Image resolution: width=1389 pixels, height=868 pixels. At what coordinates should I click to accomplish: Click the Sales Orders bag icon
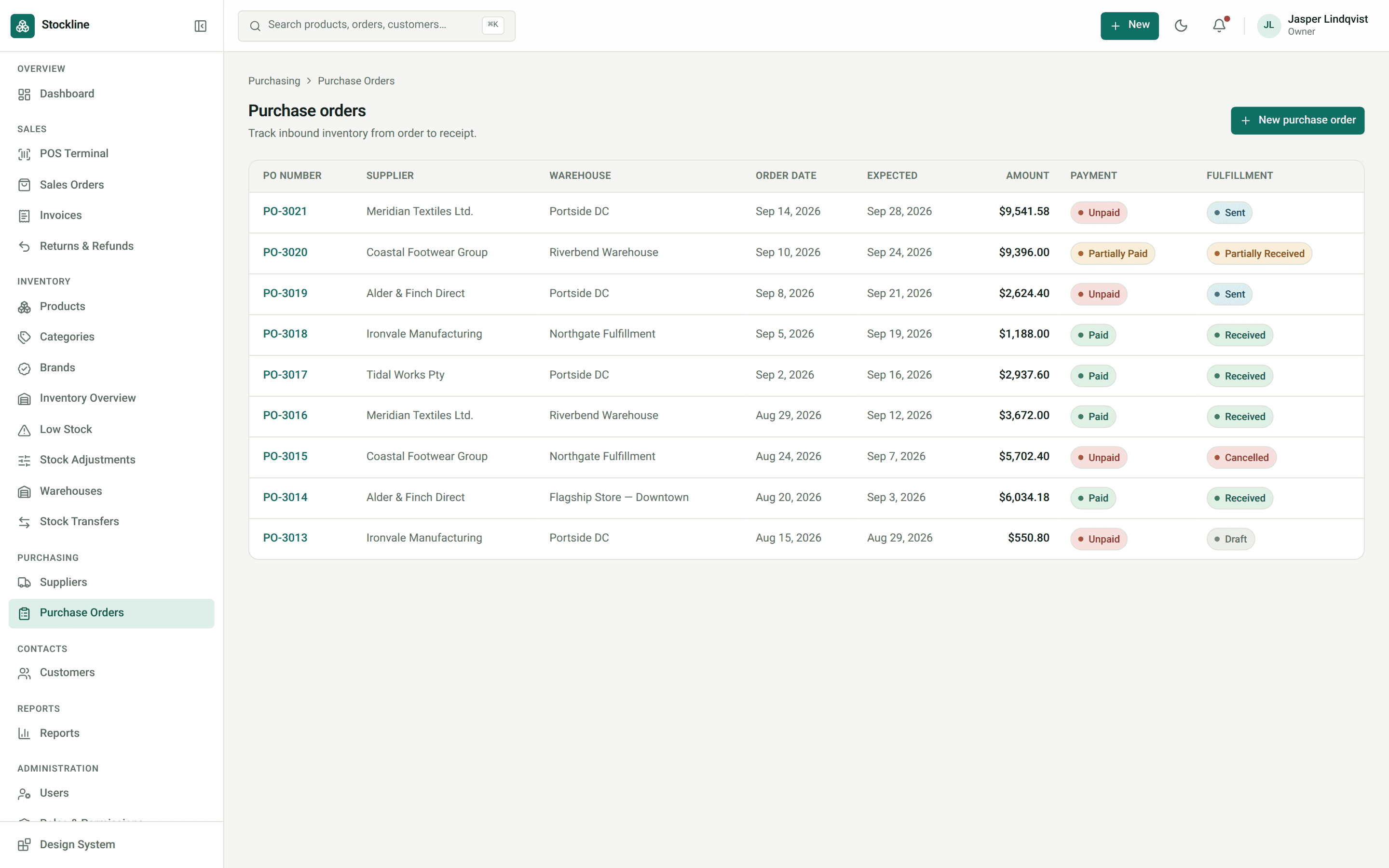click(24, 185)
